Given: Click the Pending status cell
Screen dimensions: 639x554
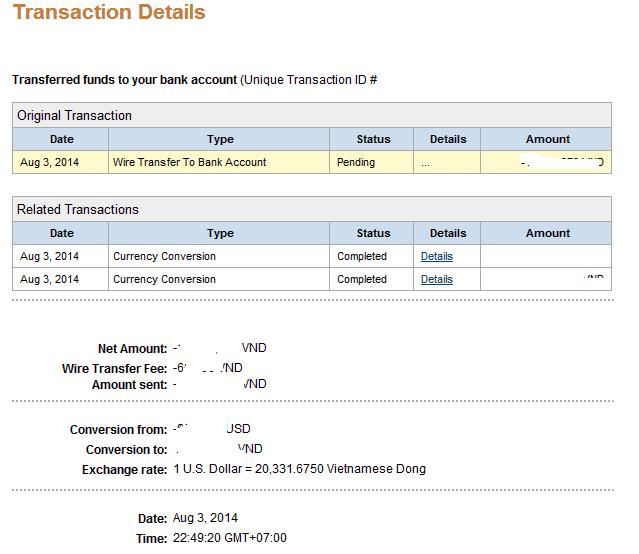Looking at the screenshot, I should 356,162.
